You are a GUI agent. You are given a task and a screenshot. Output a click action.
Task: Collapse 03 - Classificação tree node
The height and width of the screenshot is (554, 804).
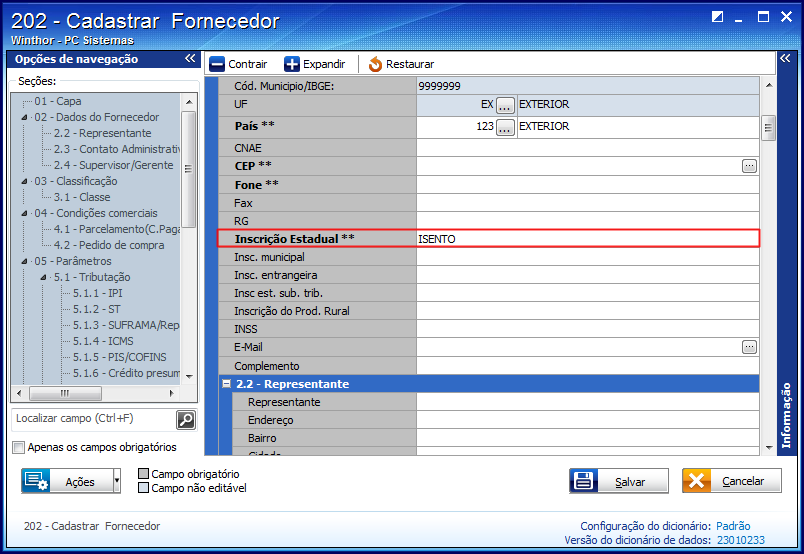click(x=25, y=182)
